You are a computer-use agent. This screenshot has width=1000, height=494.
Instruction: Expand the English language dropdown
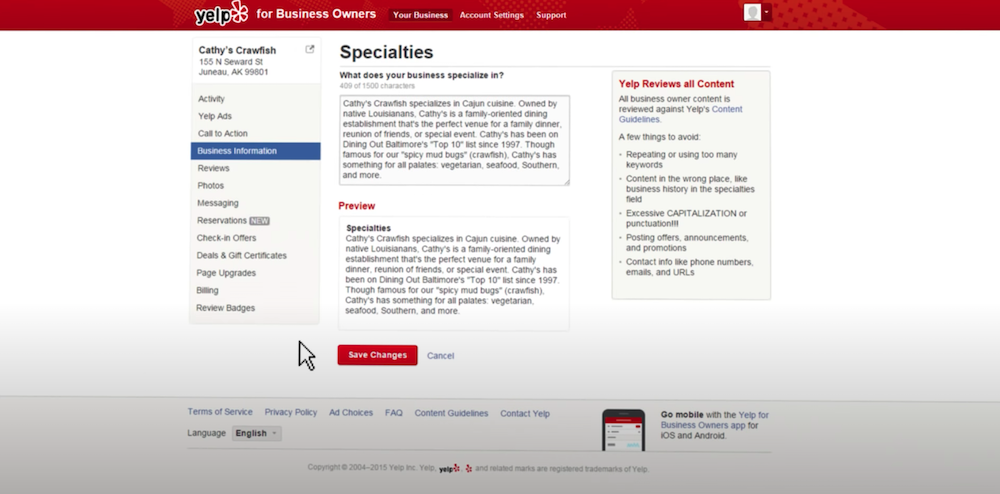click(x=256, y=433)
